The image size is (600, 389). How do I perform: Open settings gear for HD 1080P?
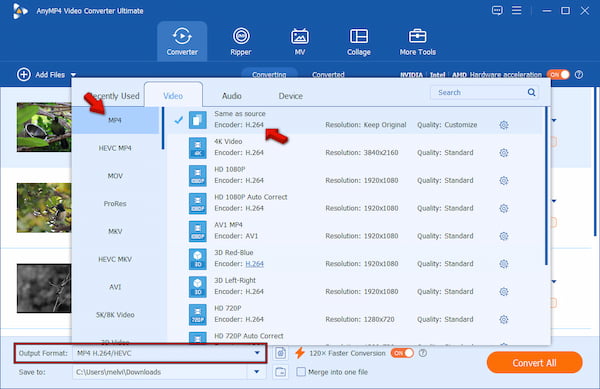504,181
